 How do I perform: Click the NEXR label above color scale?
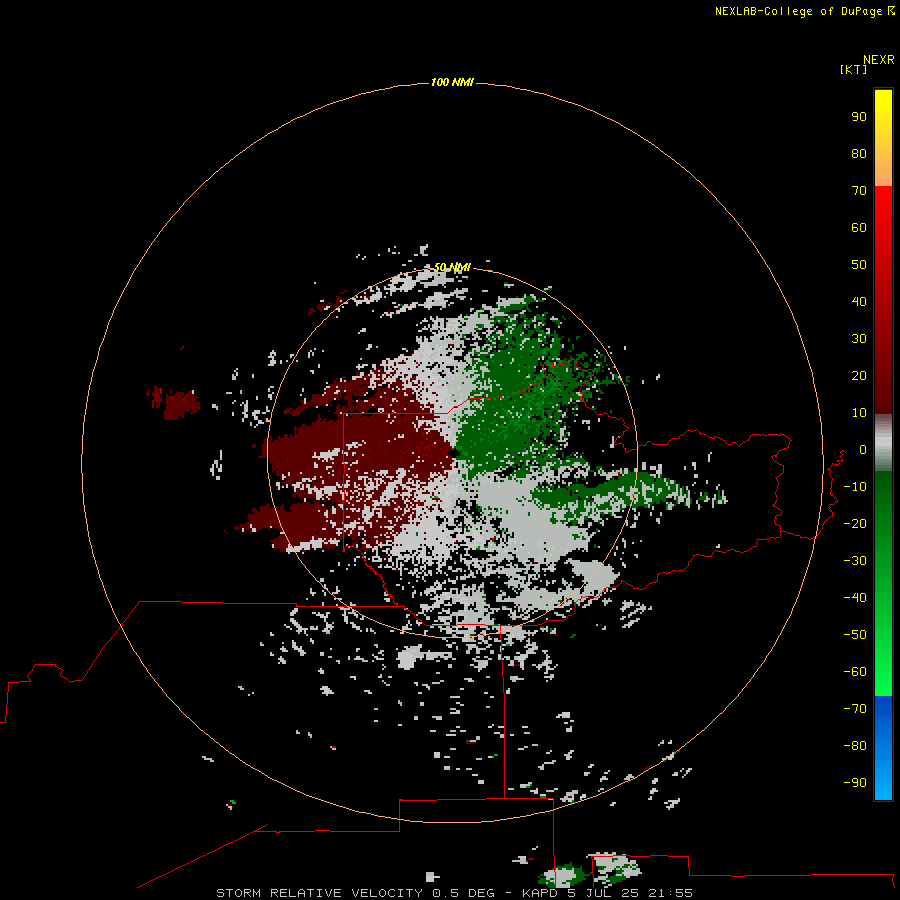pos(878,60)
